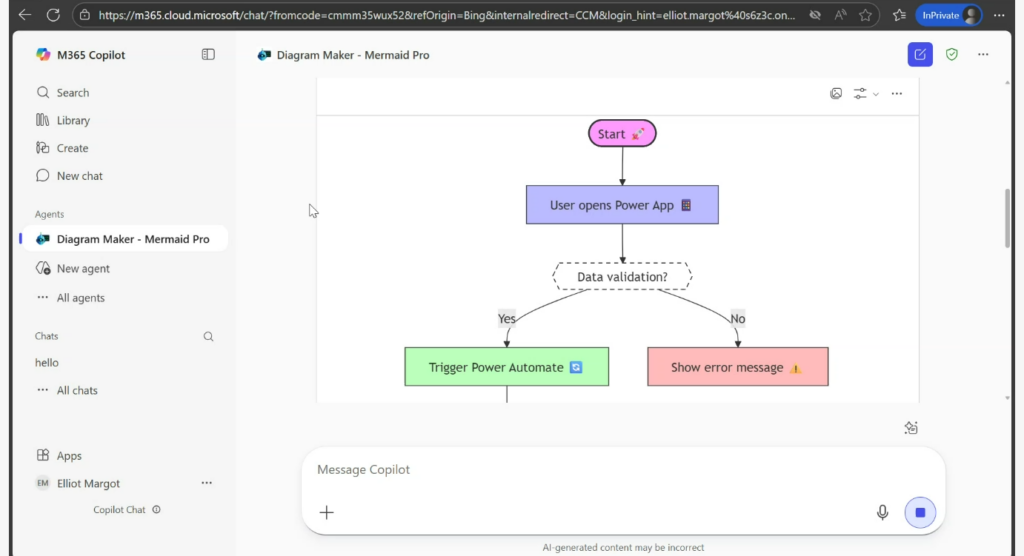
Task: Click the Diagram Maker - Mermaid Pro header title
Action: pyautogui.click(x=353, y=55)
